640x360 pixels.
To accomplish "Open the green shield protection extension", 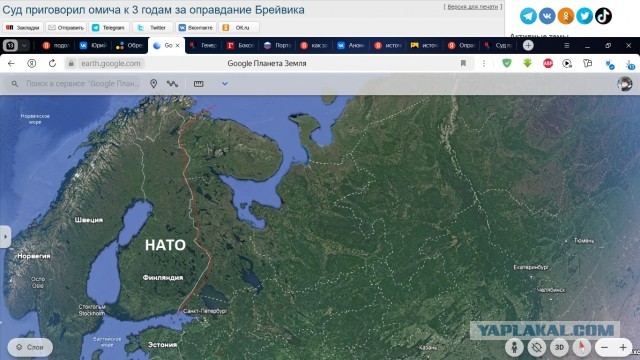I will (507, 63).
